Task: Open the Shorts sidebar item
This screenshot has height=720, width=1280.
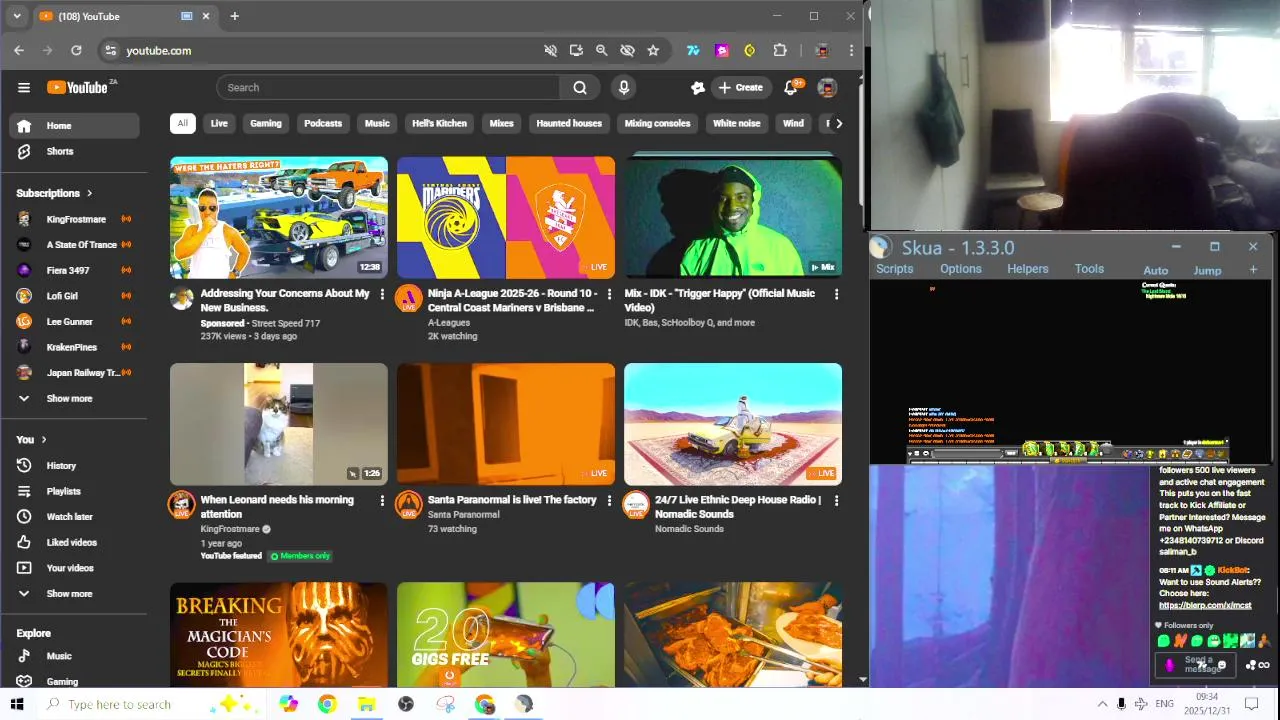Action: click(75, 151)
